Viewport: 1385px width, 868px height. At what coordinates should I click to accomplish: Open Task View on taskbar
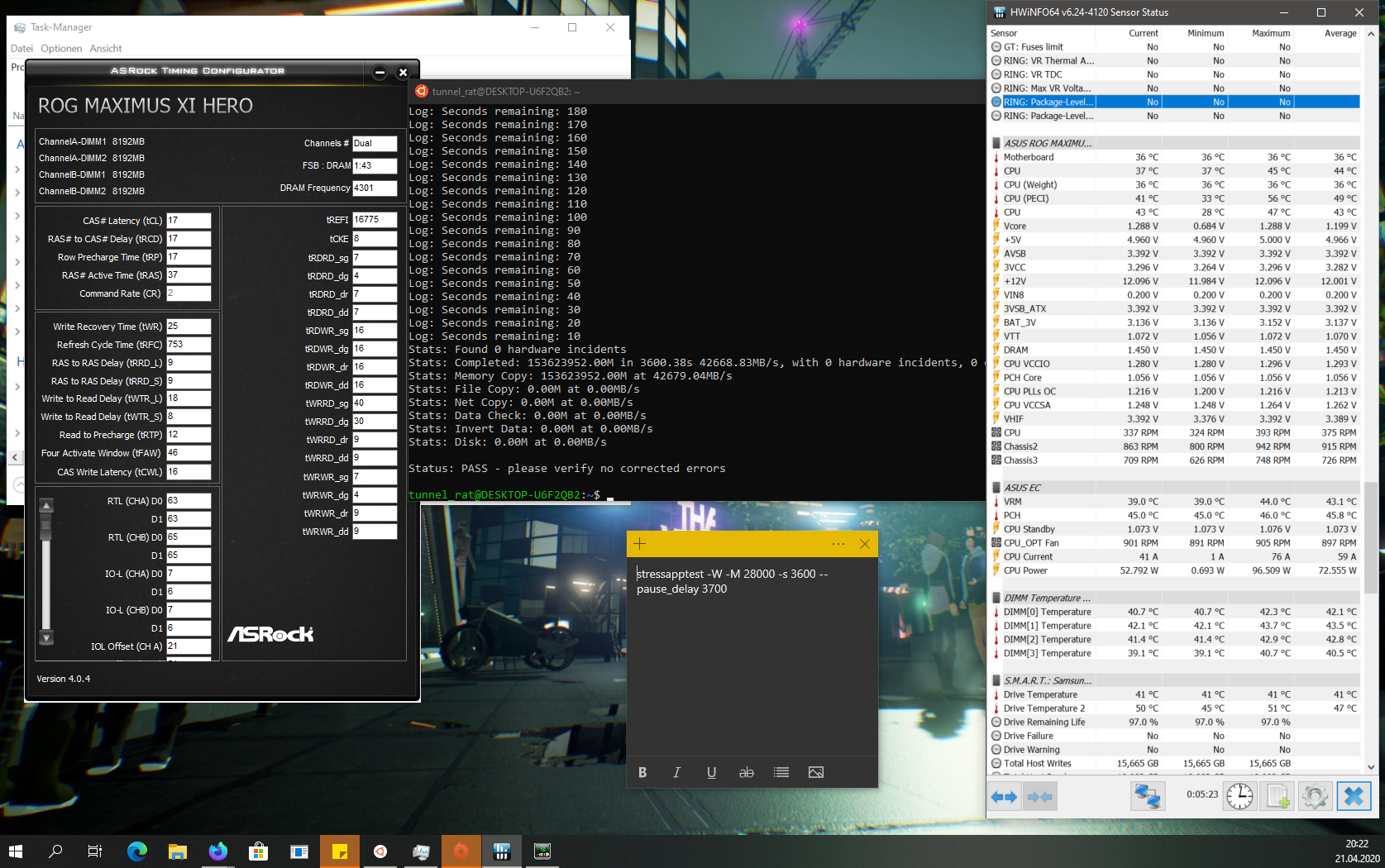(95, 851)
